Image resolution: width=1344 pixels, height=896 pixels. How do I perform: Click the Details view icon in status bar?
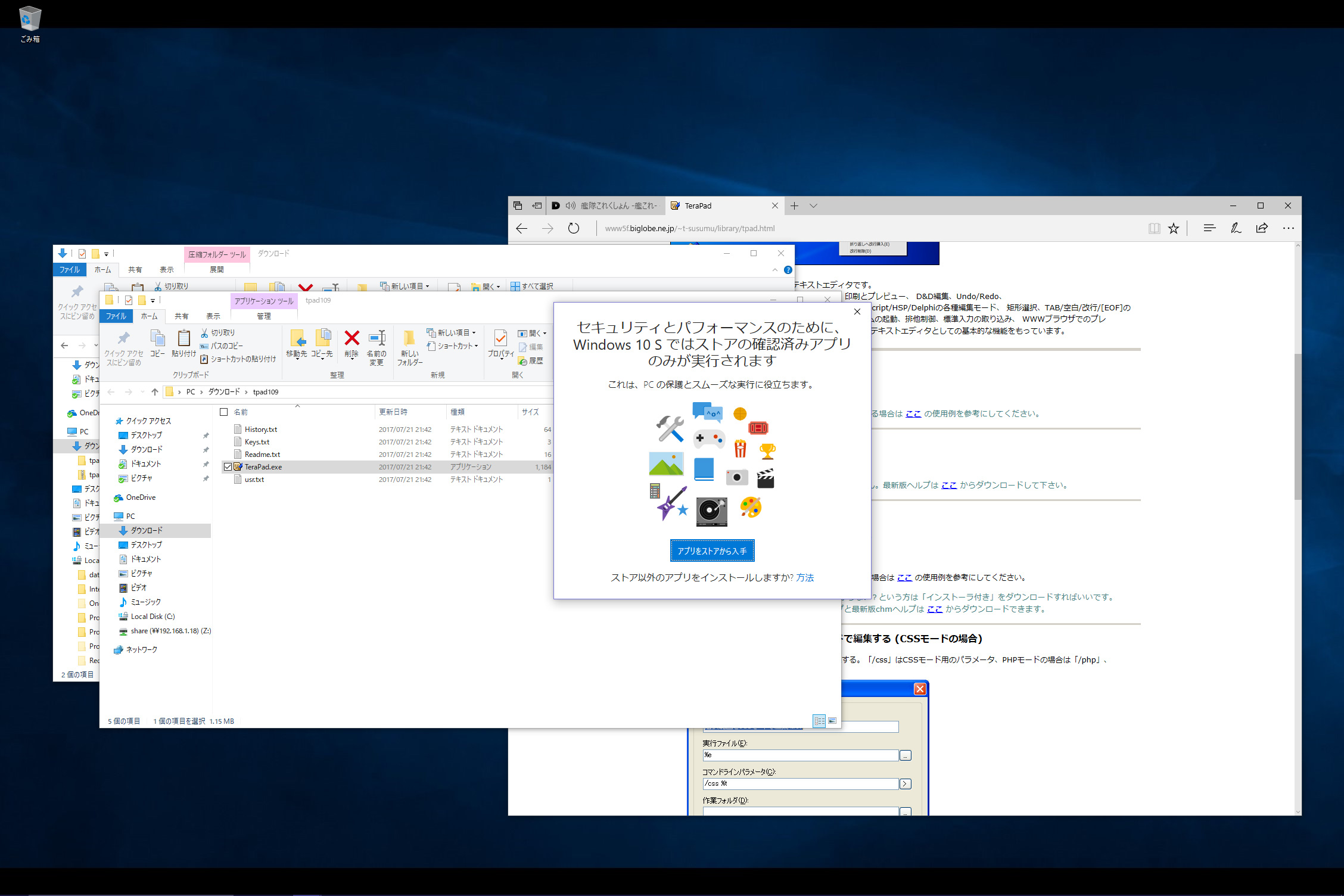[819, 721]
